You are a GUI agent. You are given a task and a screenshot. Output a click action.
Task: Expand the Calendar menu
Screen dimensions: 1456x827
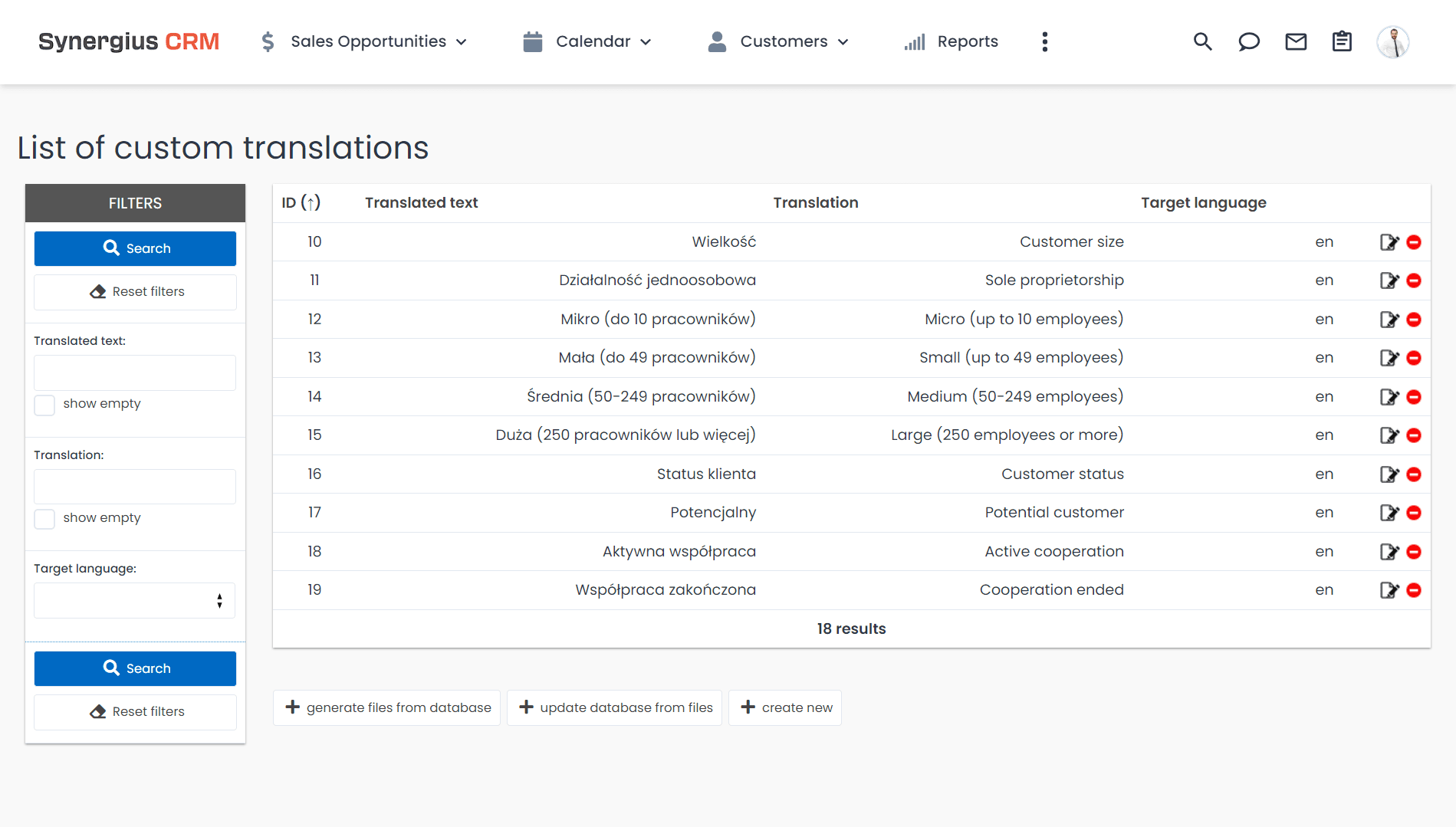(587, 41)
